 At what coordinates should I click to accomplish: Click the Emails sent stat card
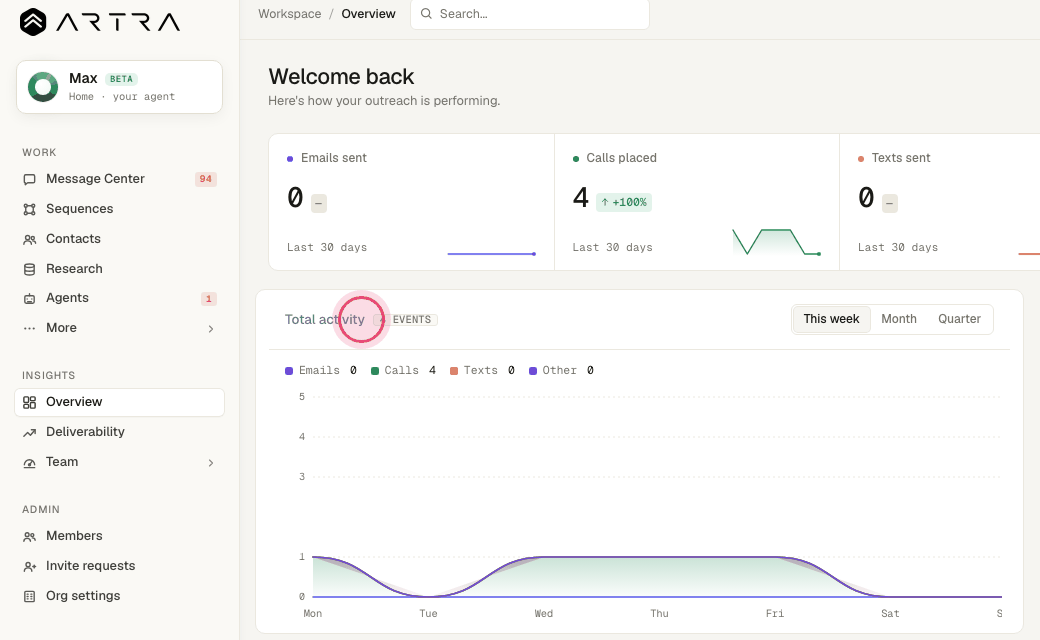pos(411,202)
